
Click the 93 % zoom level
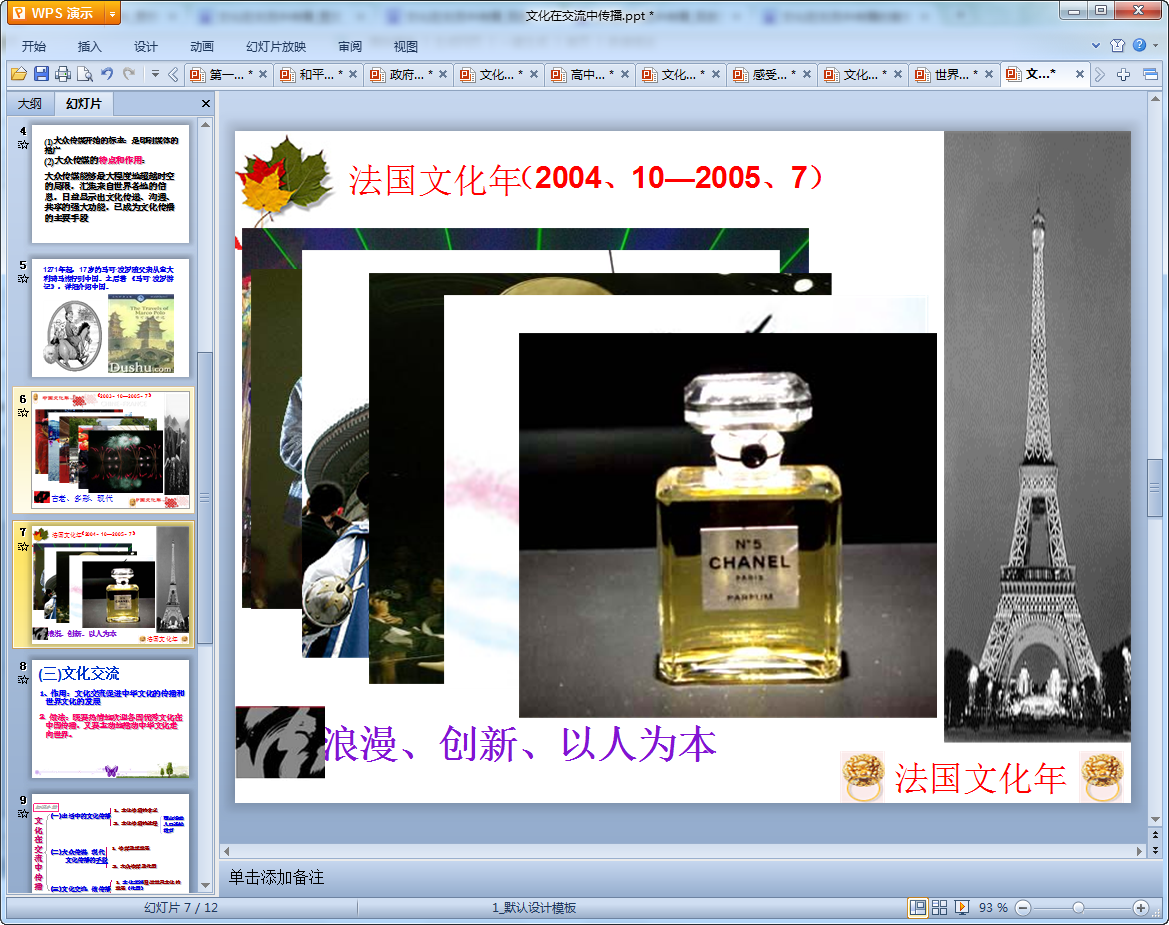pos(993,908)
